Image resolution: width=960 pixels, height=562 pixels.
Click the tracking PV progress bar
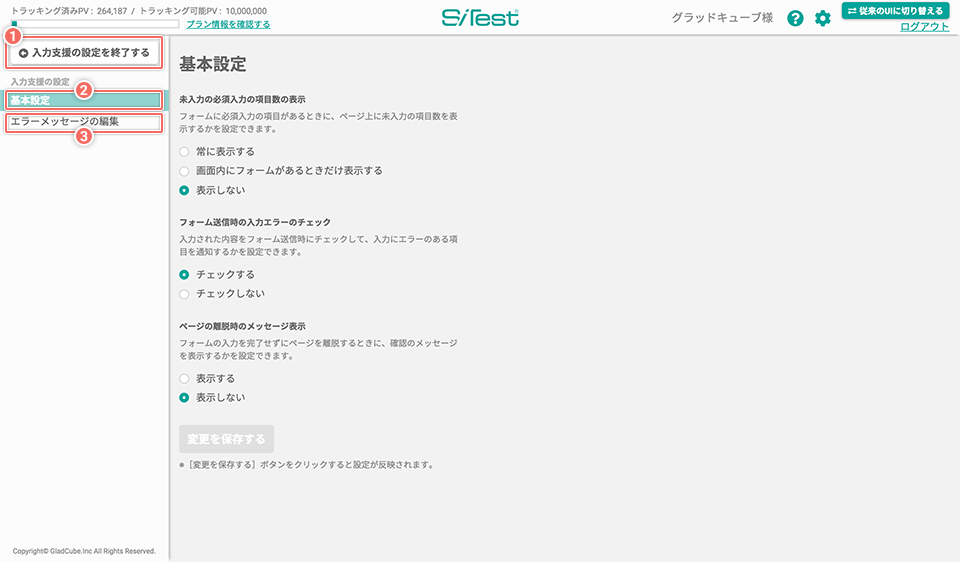click(x=95, y=23)
